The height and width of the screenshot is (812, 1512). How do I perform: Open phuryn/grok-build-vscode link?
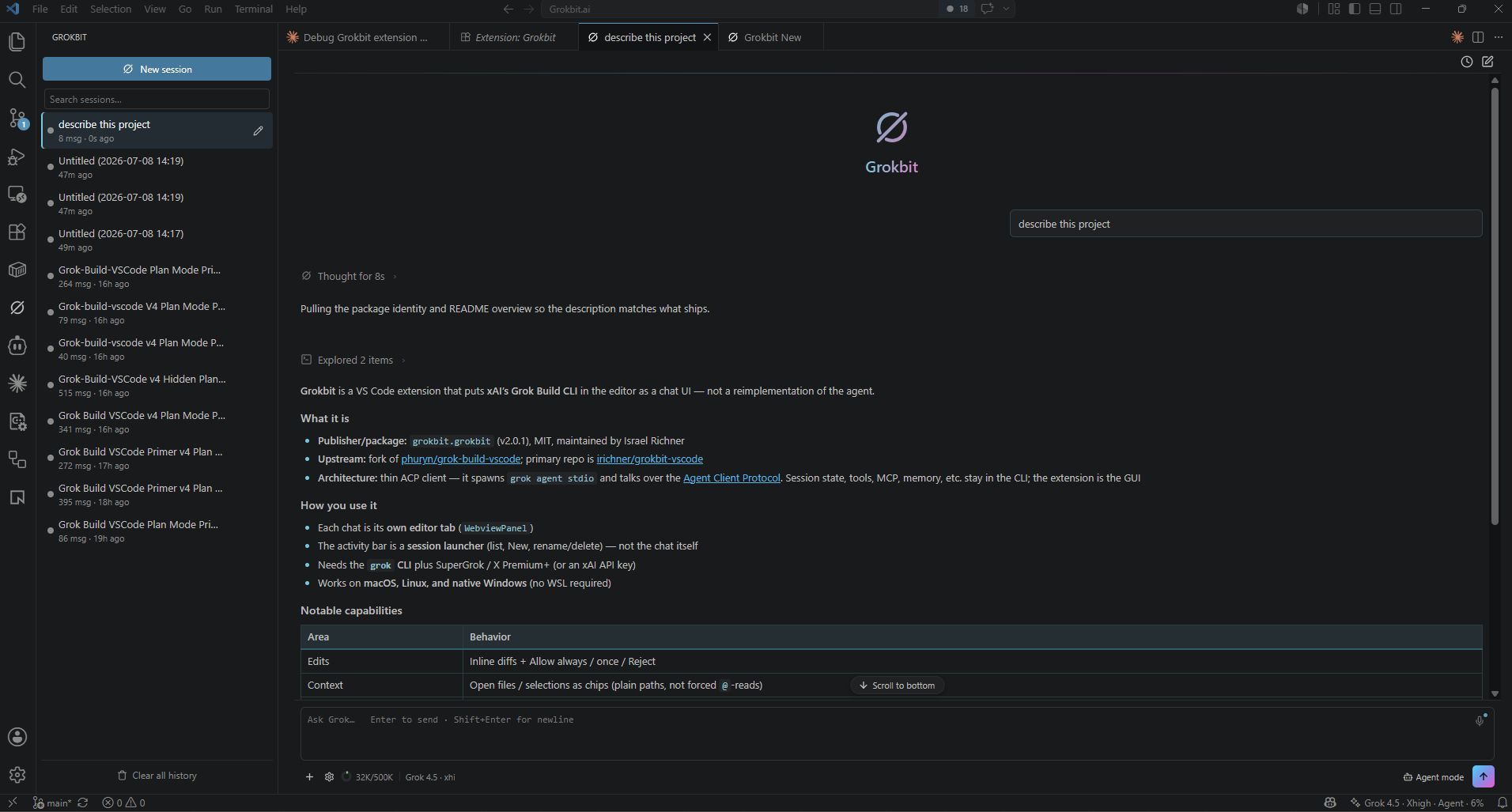tap(460, 459)
